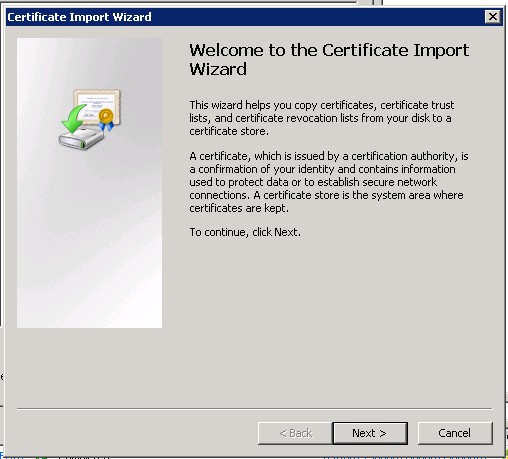Click the greyed-out < Back button
Screen dimensions: 508x459
(x=295, y=433)
